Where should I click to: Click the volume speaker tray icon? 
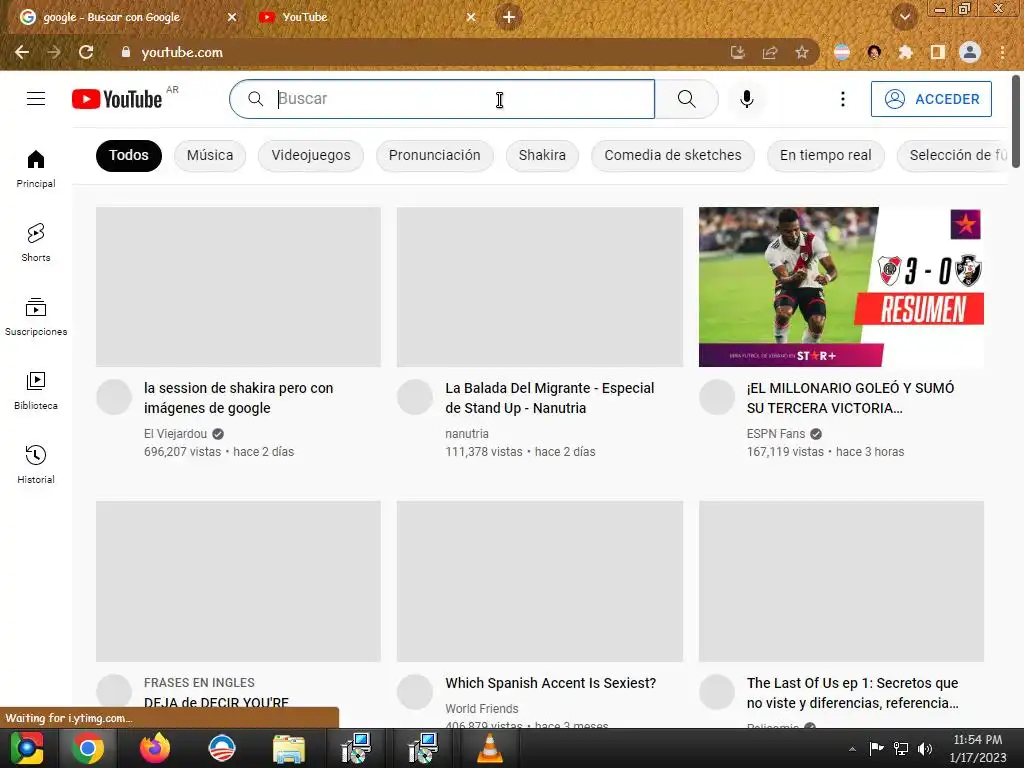[925, 748]
